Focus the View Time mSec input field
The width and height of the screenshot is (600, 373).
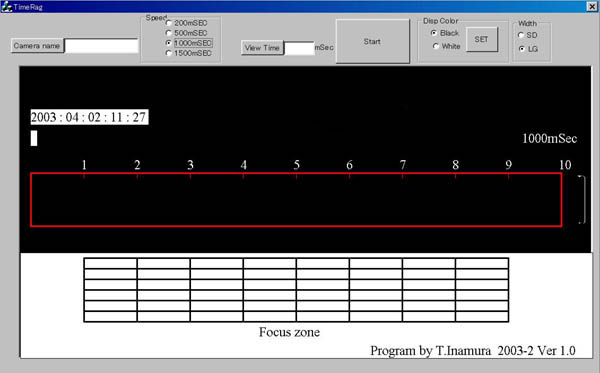[299, 49]
